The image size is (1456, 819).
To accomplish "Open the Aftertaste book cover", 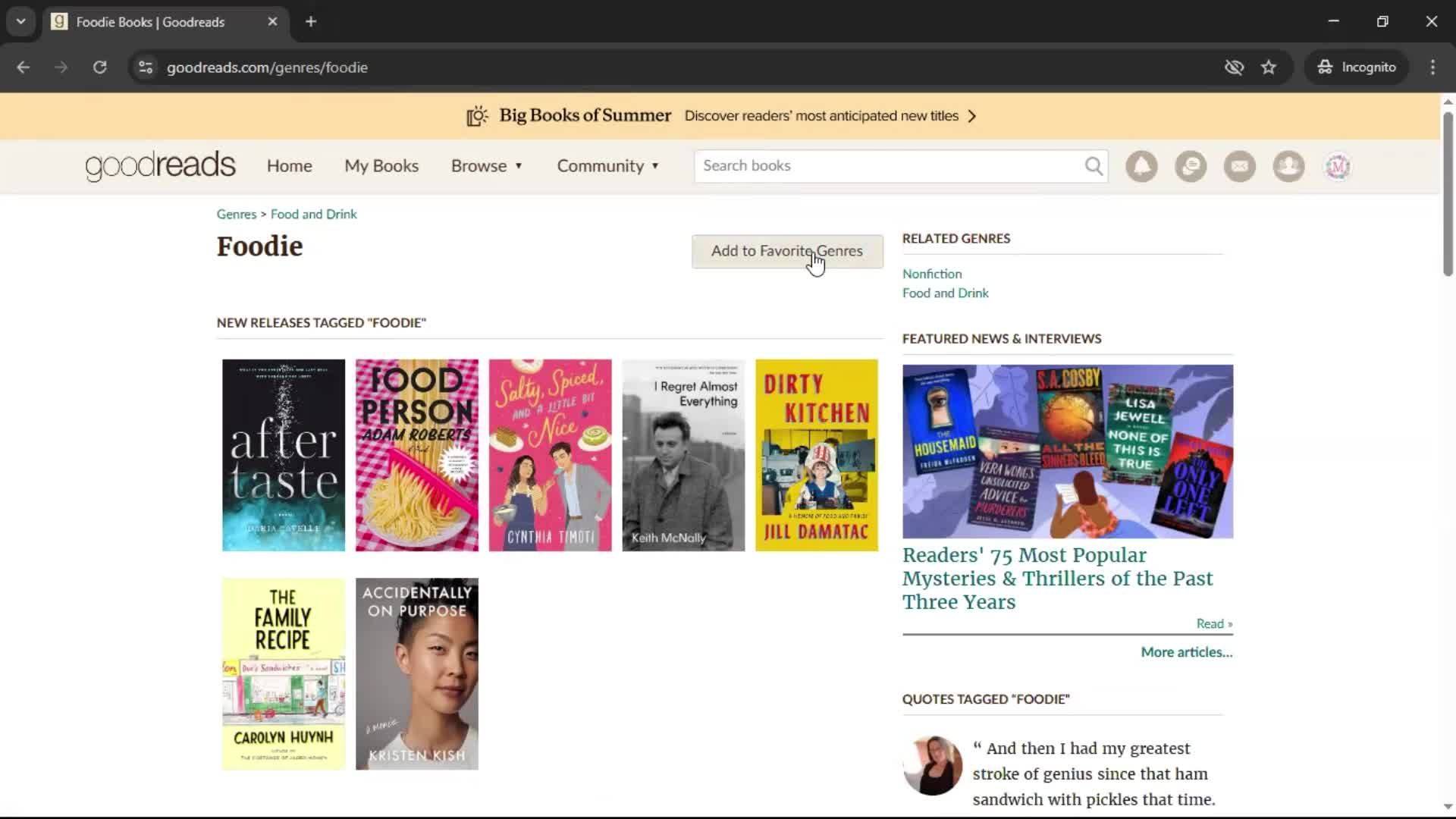I will click(284, 455).
